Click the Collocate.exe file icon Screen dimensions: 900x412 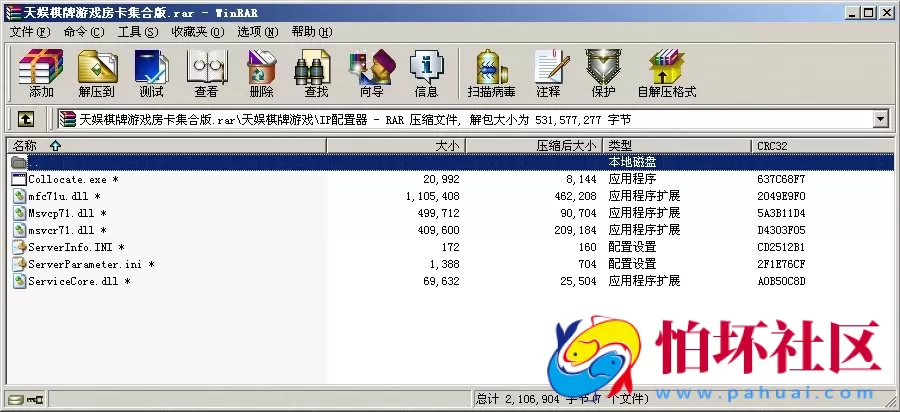click(x=19, y=180)
